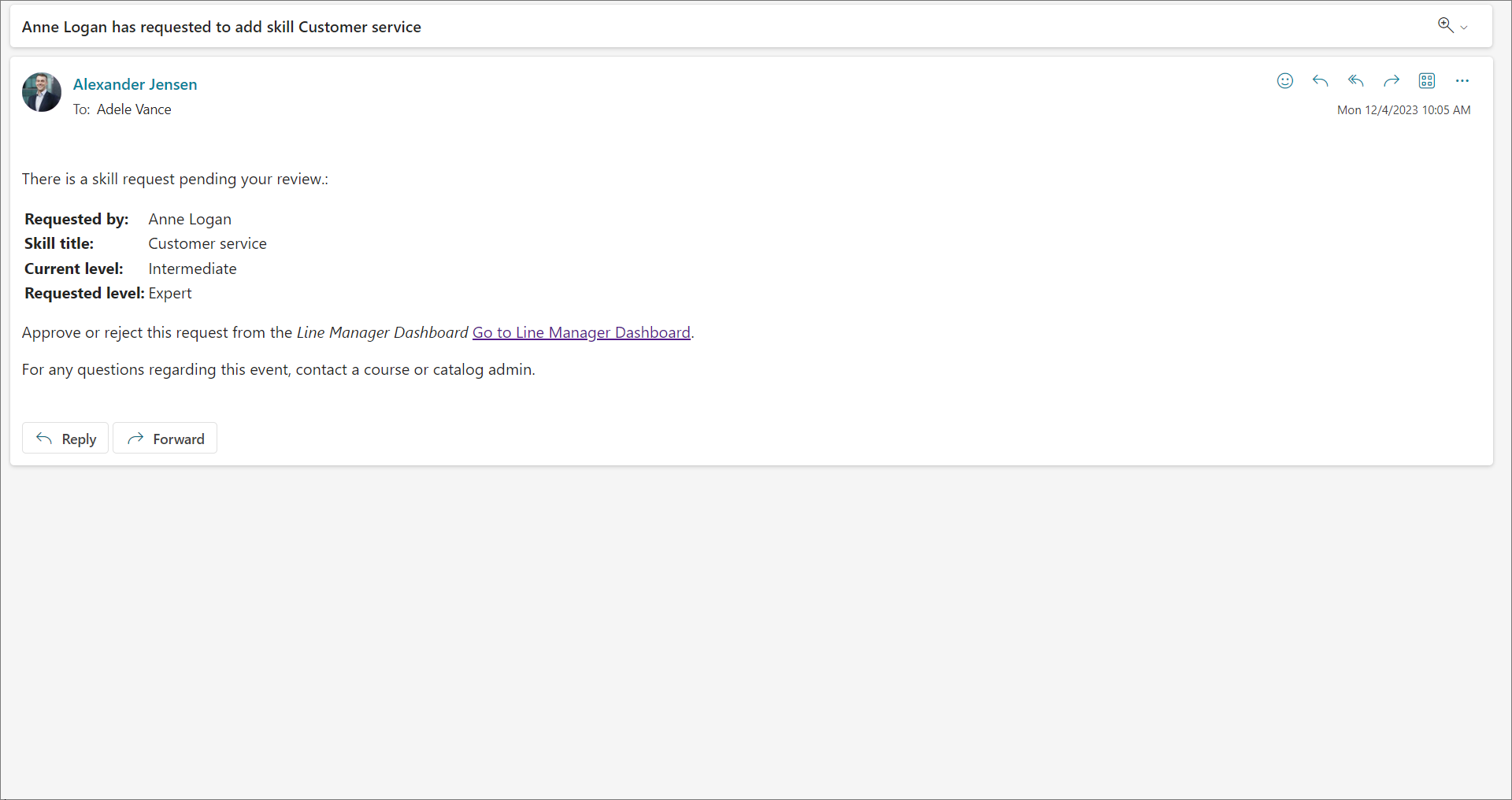React to the message with the smiley icon
Screen dimensions: 1512x800
tap(1284, 81)
